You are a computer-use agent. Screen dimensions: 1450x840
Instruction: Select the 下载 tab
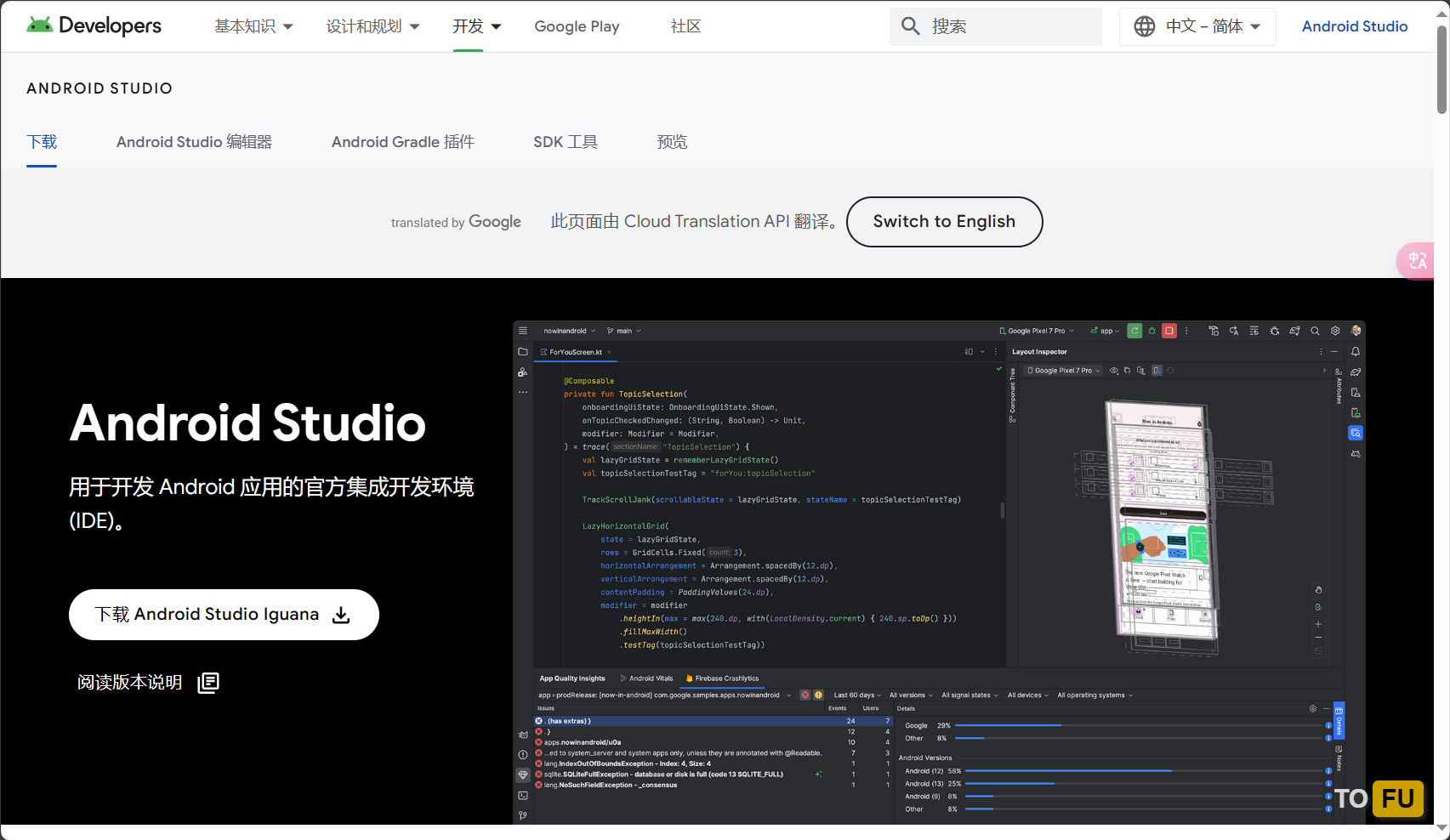coord(42,142)
